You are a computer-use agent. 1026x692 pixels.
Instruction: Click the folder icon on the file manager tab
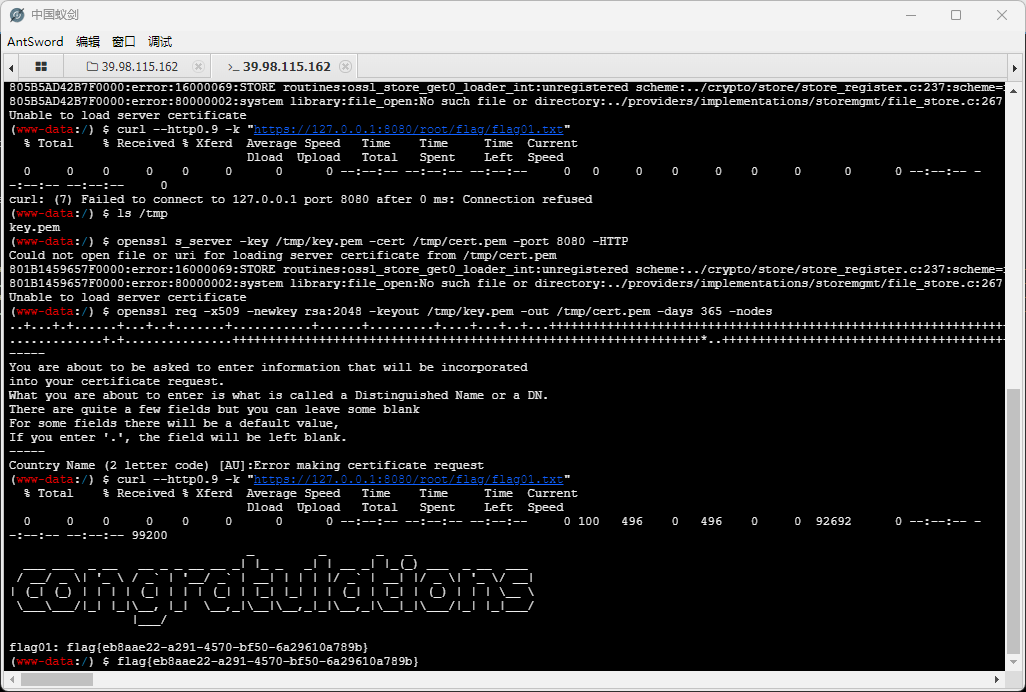click(93, 67)
